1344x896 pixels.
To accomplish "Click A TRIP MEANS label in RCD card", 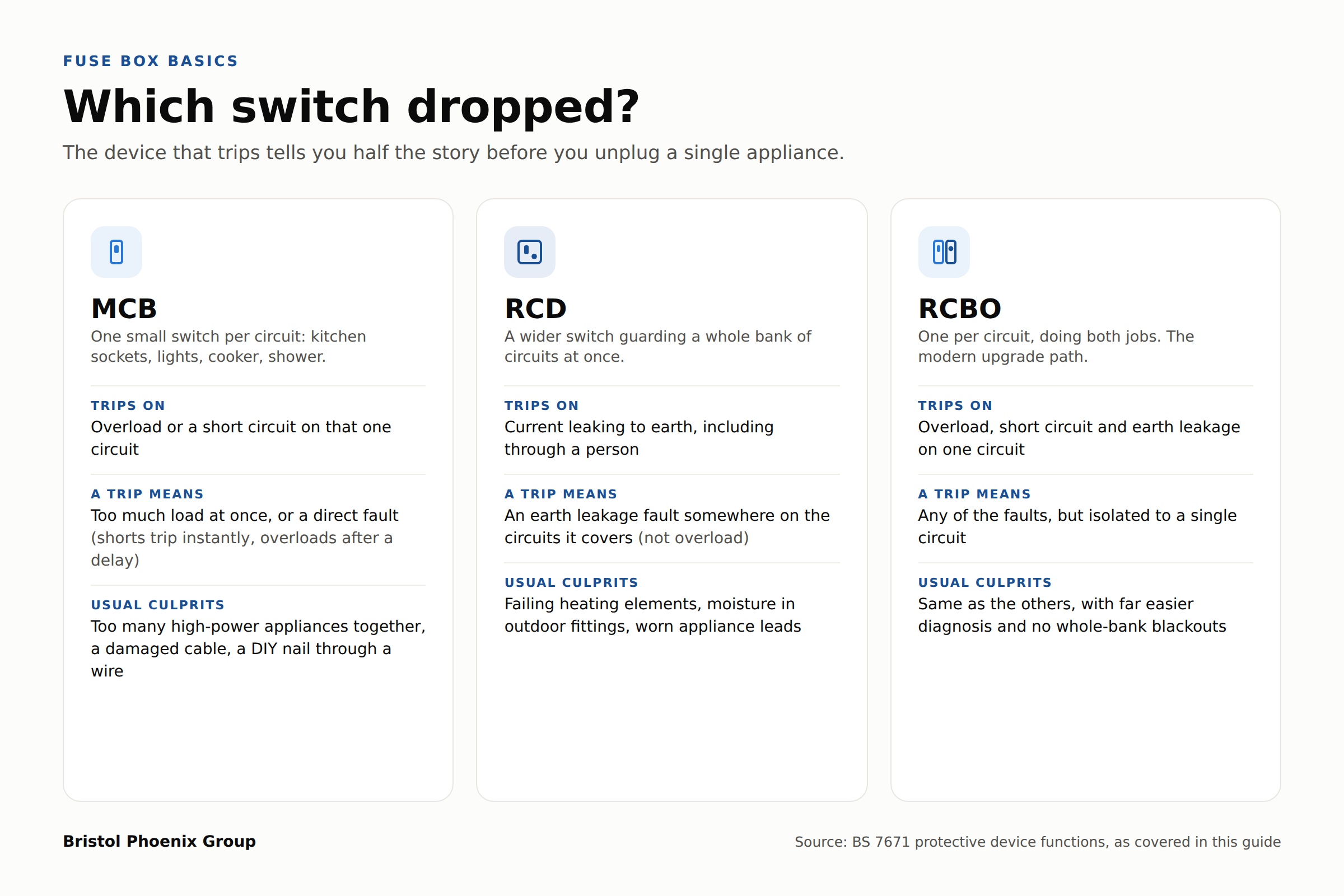I will point(561,494).
